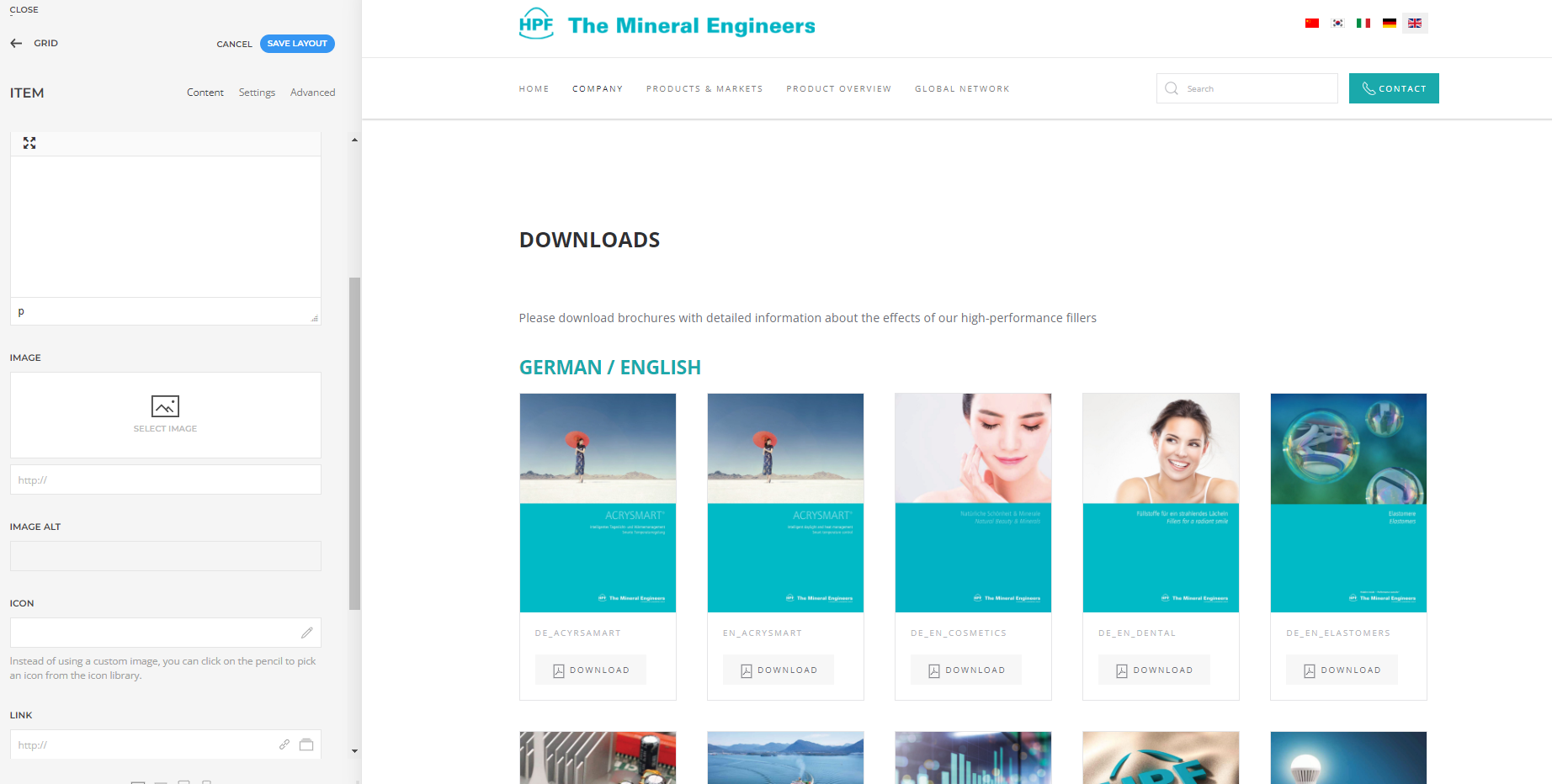Go to HOME menu item
The width and height of the screenshot is (1552, 784).
[x=534, y=88]
